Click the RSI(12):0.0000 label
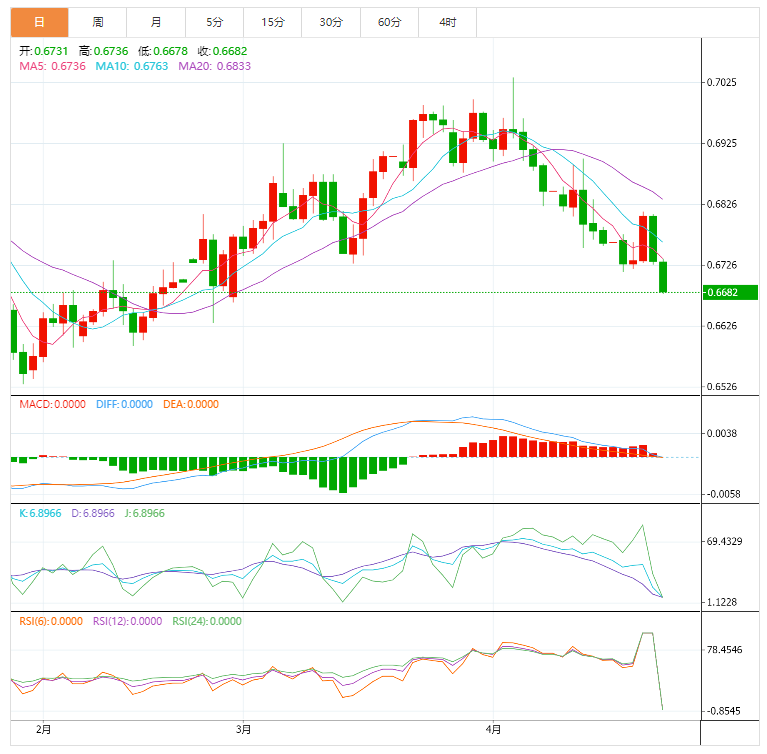 tap(128, 621)
